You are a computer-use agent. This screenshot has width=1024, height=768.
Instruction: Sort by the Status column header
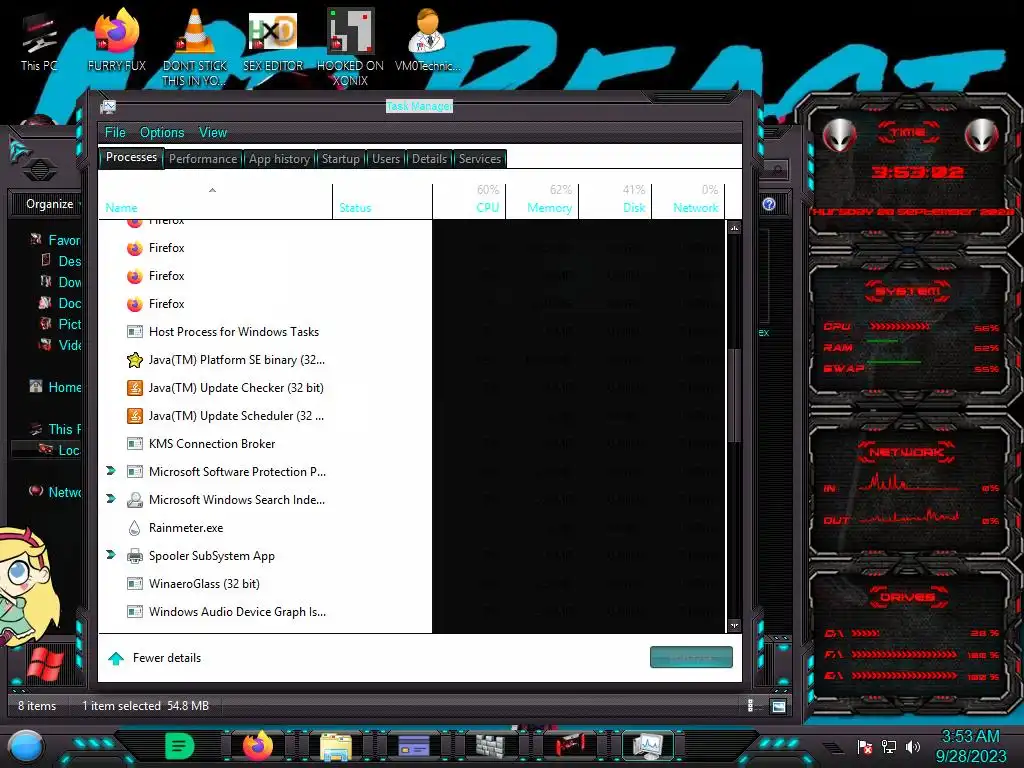point(383,201)
